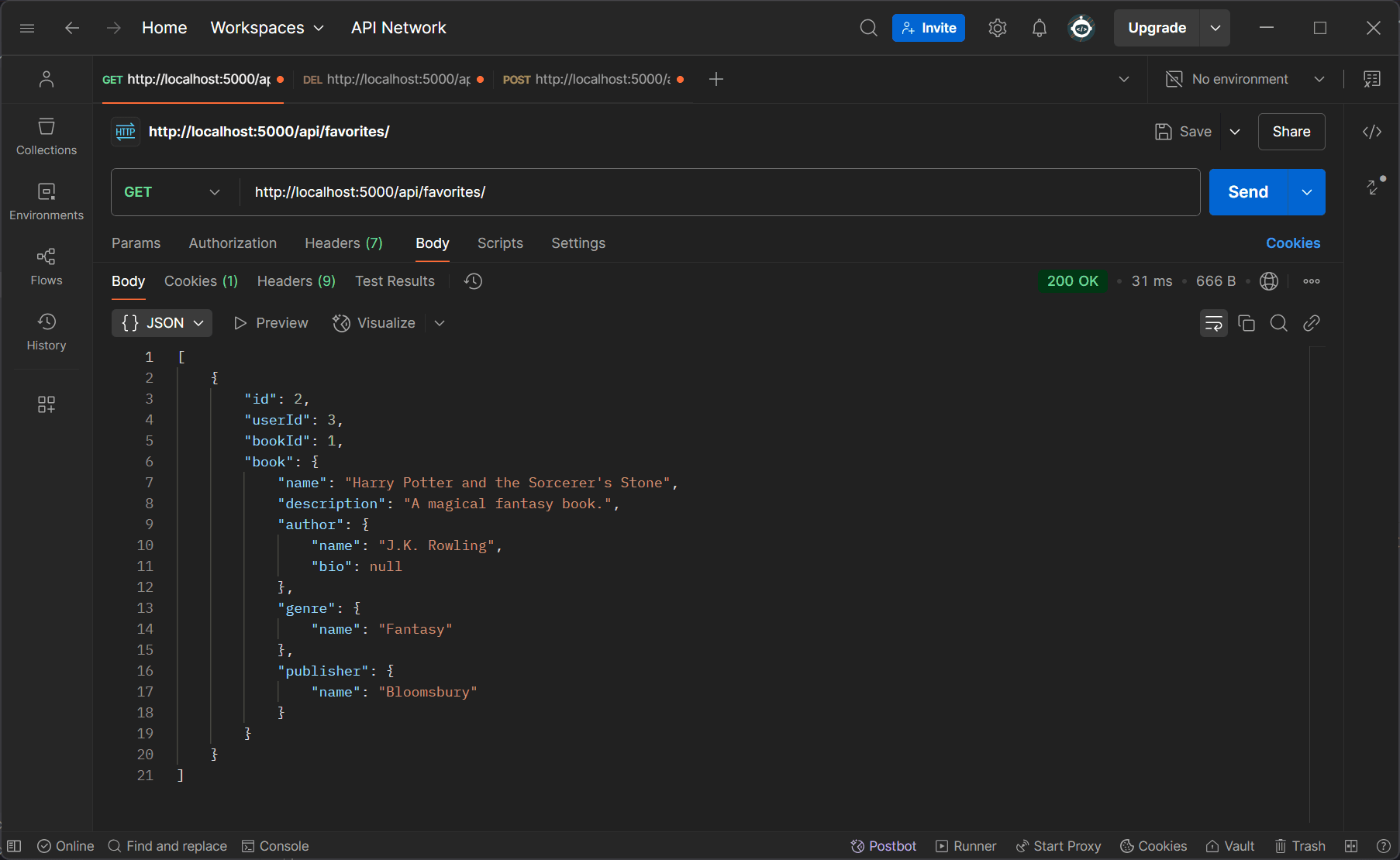Open the Upgrade dropdown arrow
Screen dimensions: 1400x860
[x=1216, y=28]
